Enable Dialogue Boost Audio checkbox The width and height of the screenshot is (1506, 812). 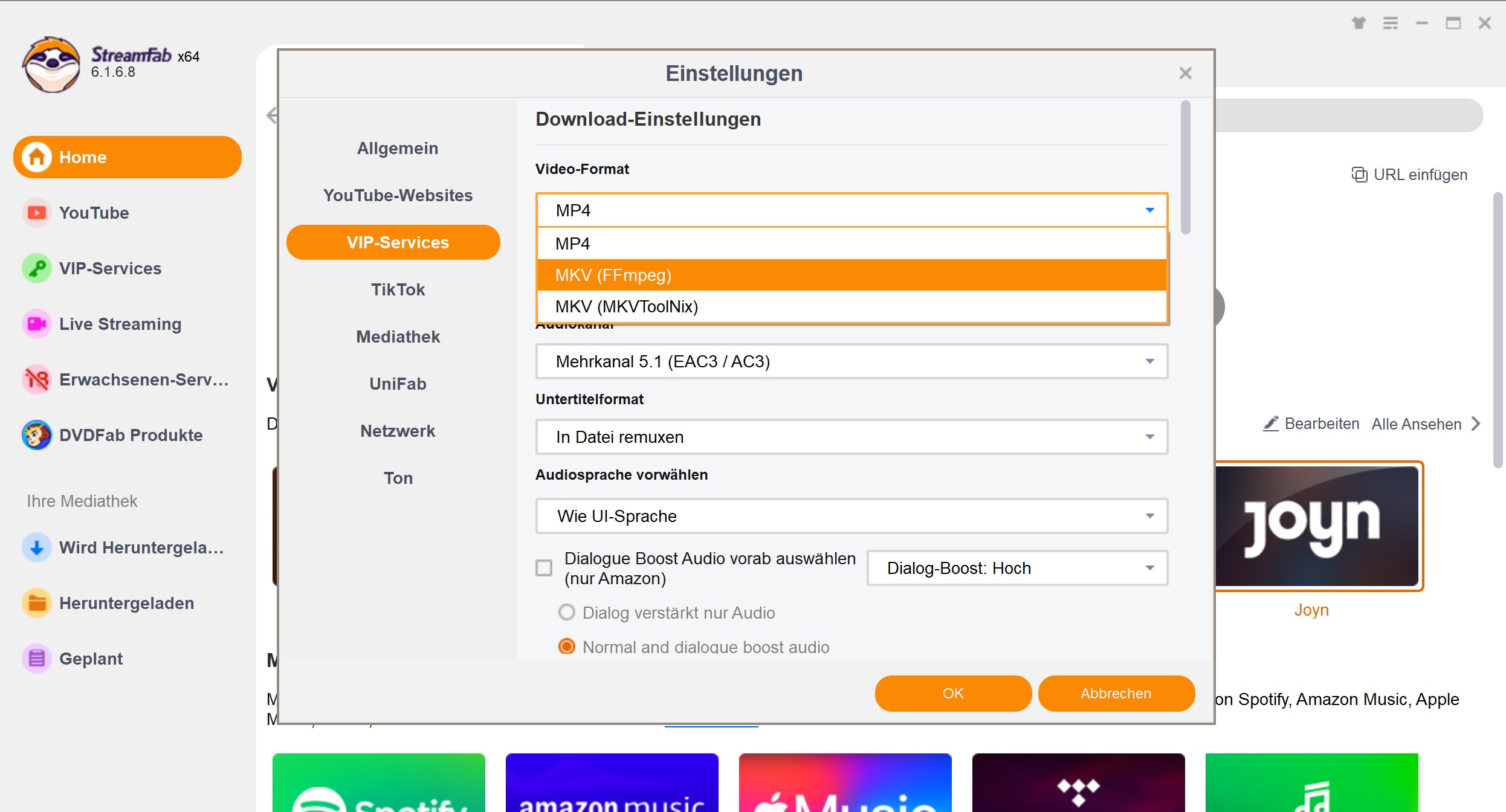point(545,567)
